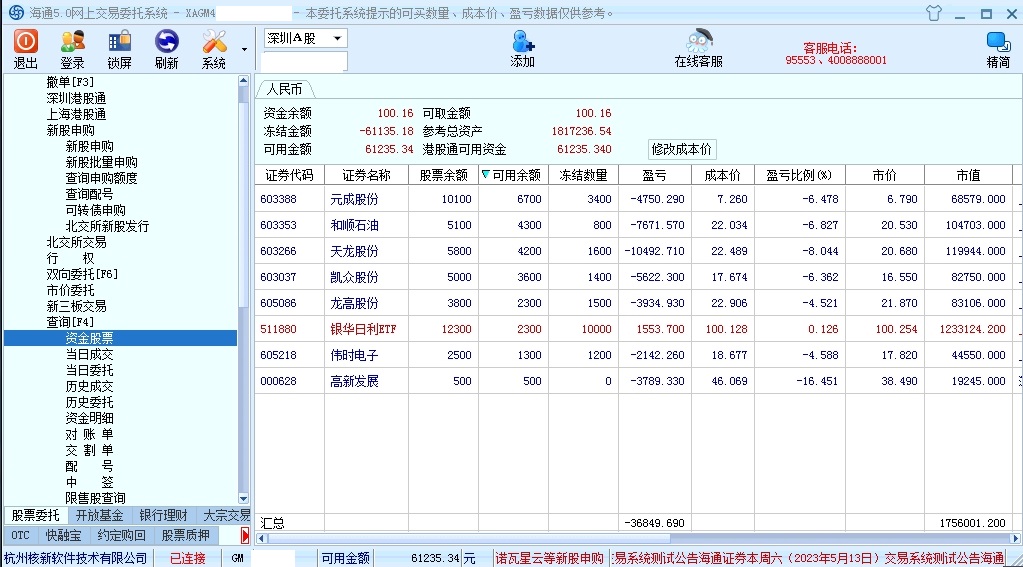Viewport: 1023px width, 567px height.
Task: Sort by the 可用余额 column header
Action: [x=512, y=175]
